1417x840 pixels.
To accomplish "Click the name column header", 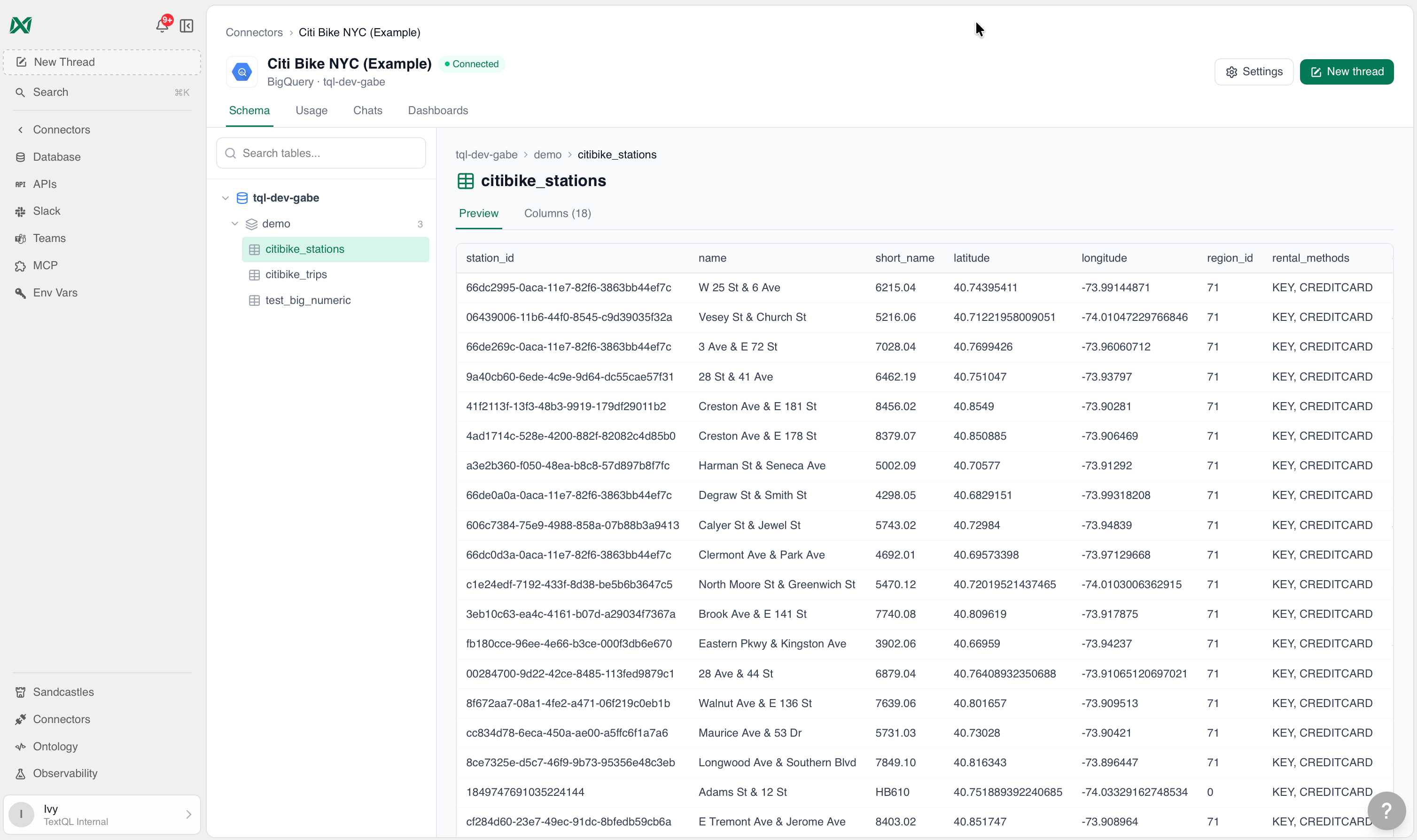I will pos(712,258).
